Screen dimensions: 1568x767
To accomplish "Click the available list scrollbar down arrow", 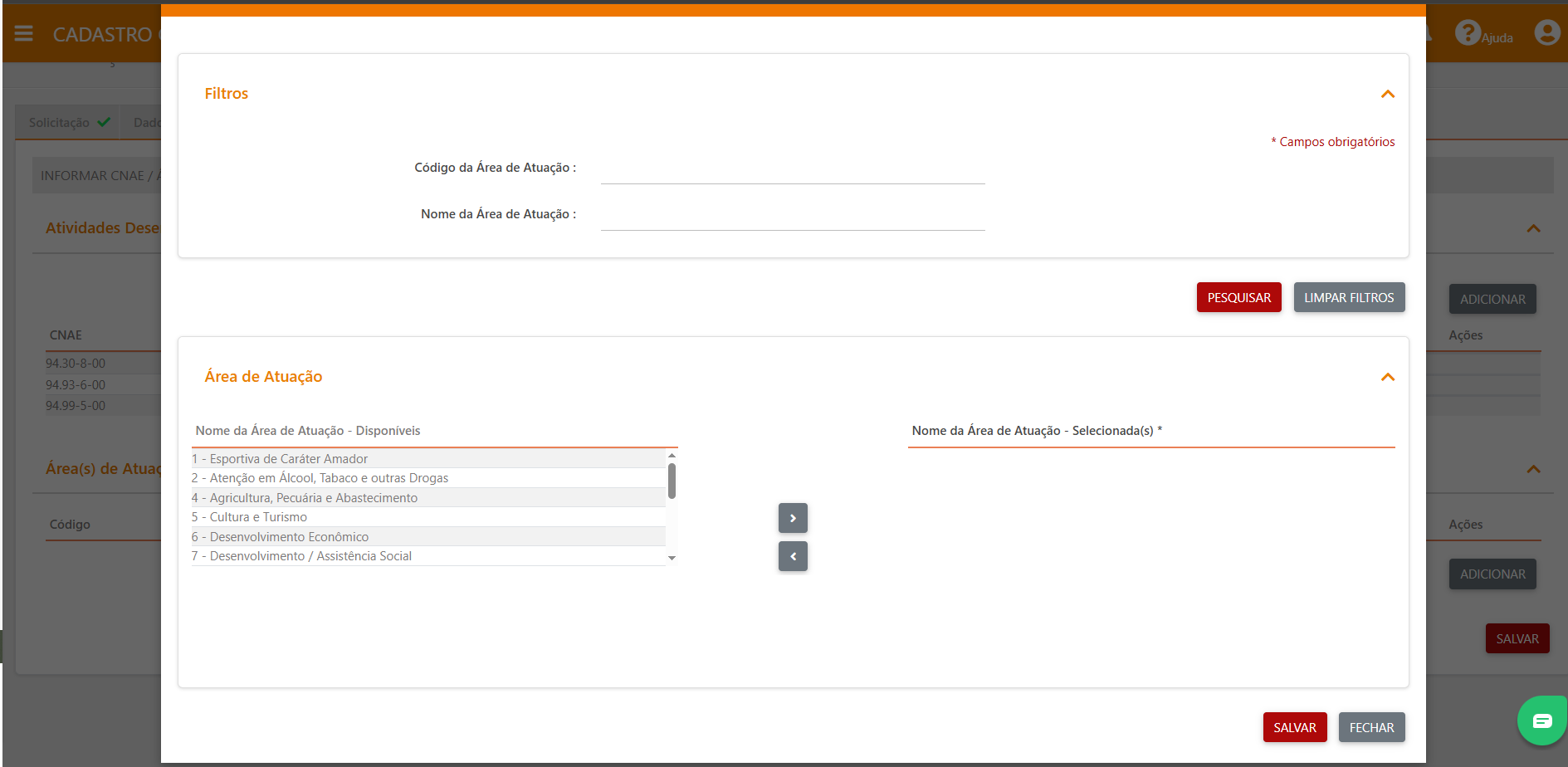I will [672, 558].
